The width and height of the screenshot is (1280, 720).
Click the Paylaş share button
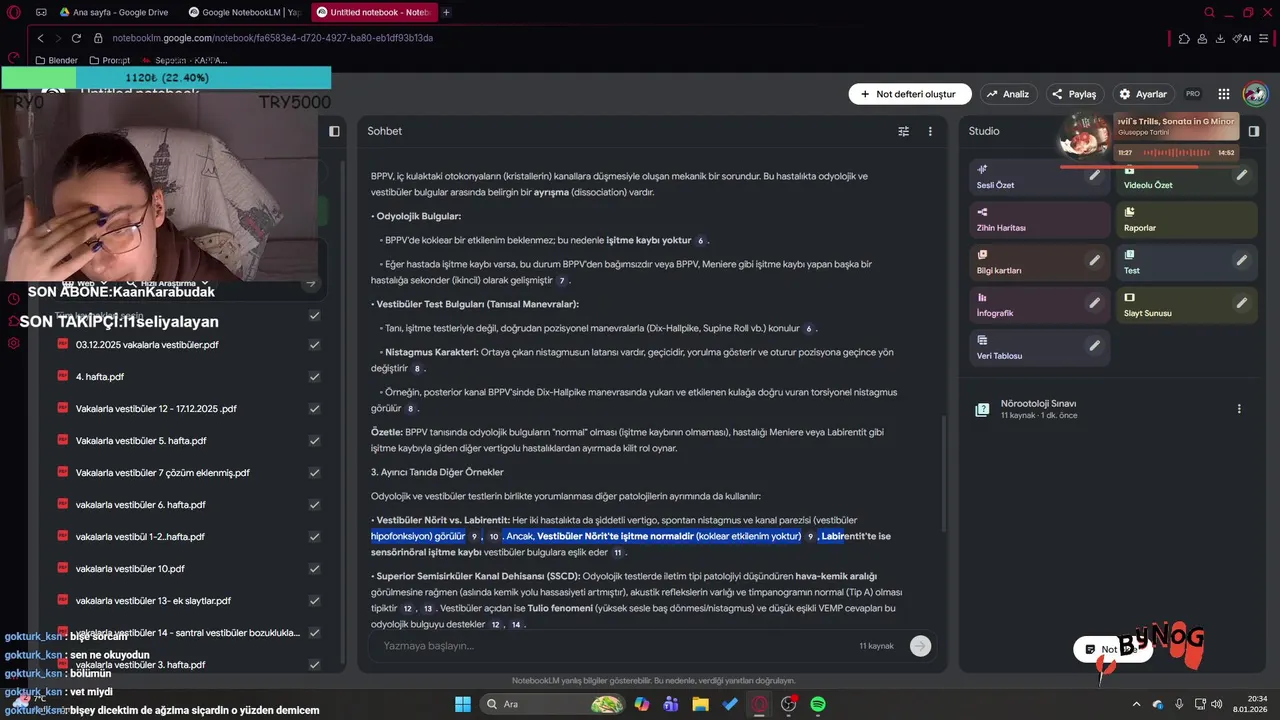[1074, 94]
